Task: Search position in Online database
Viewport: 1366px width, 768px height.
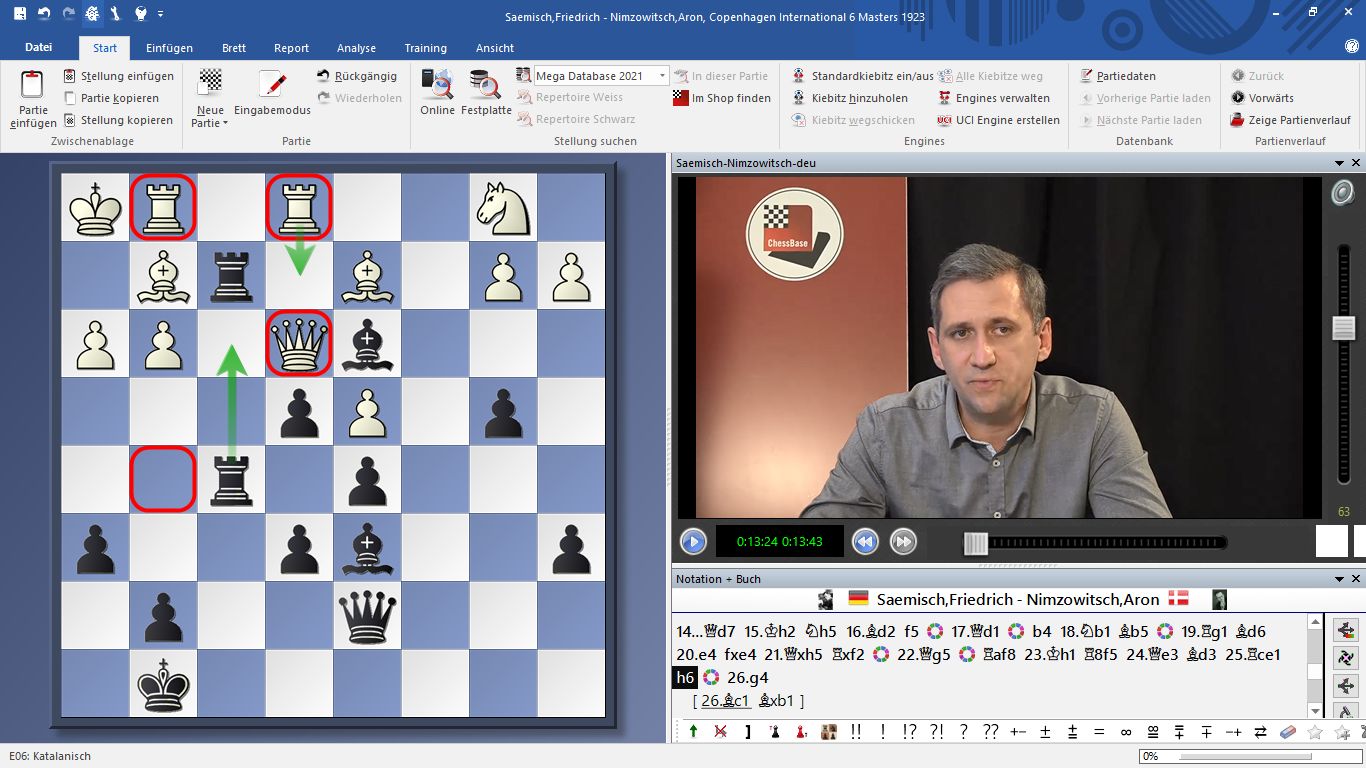Action: pyautogui.click(x=437, y=84)
